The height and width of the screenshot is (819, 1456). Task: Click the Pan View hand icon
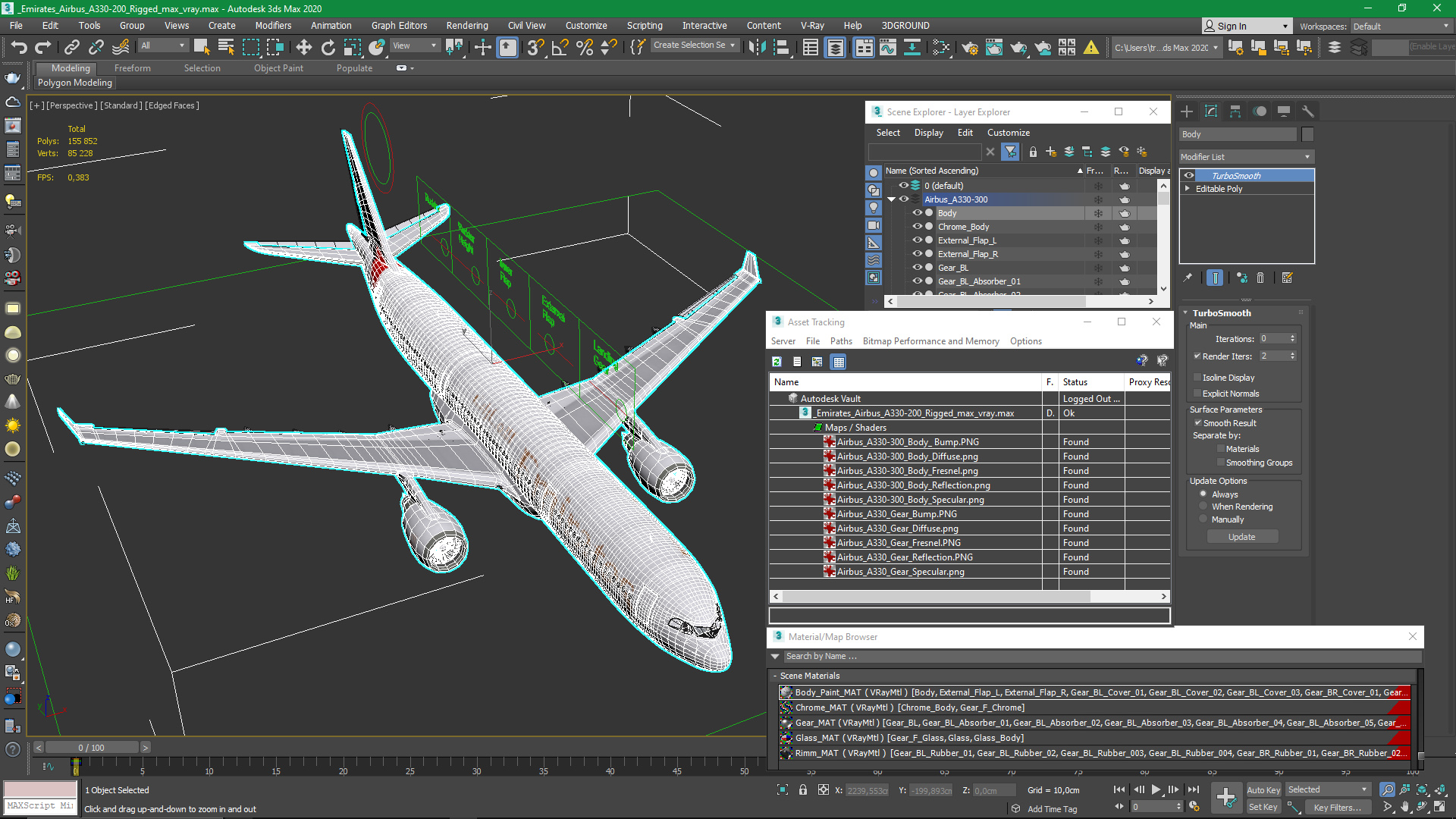(x=1405, y=807)
